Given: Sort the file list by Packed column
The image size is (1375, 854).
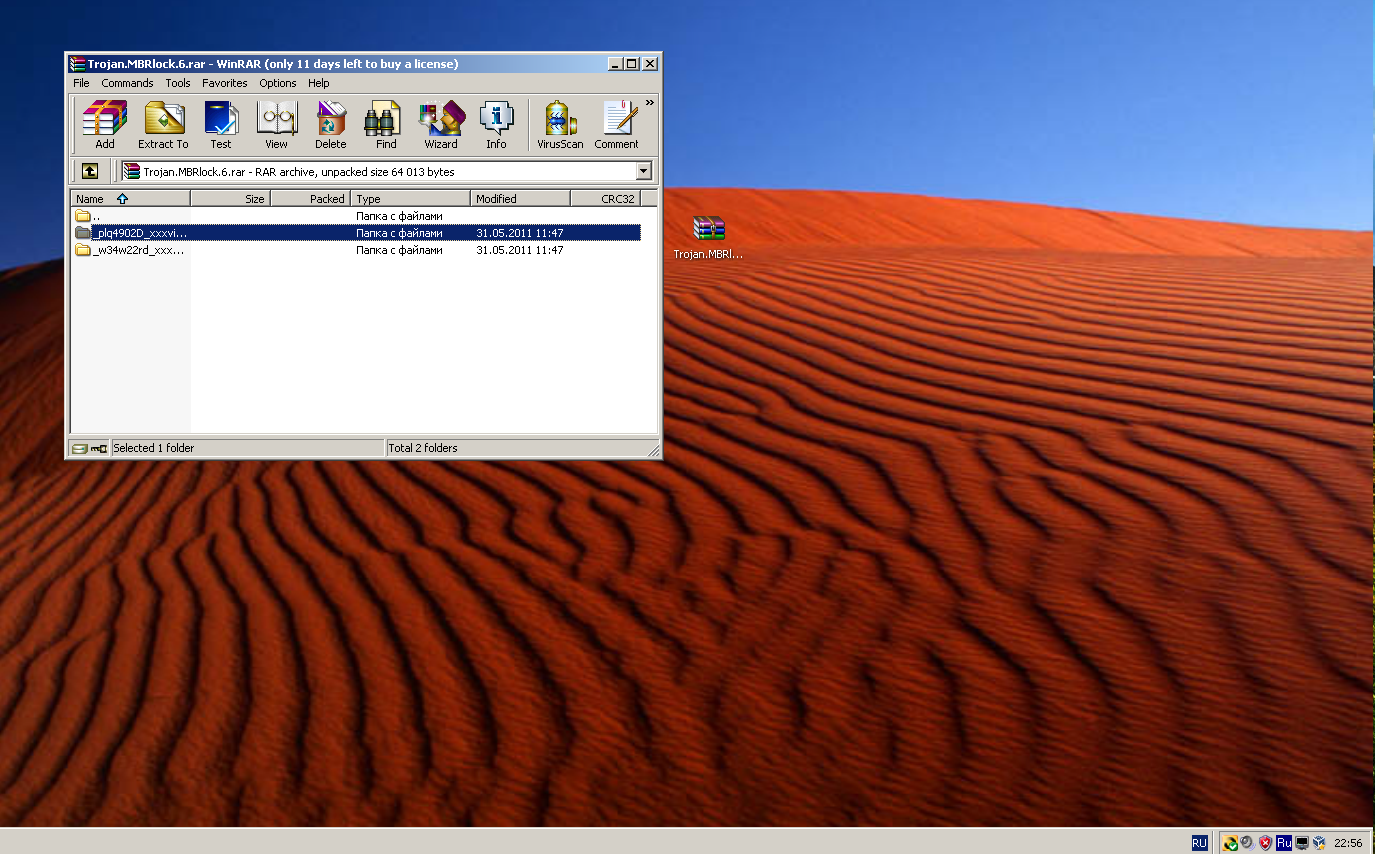Looking at the screenshot, I should coord(310,198).
